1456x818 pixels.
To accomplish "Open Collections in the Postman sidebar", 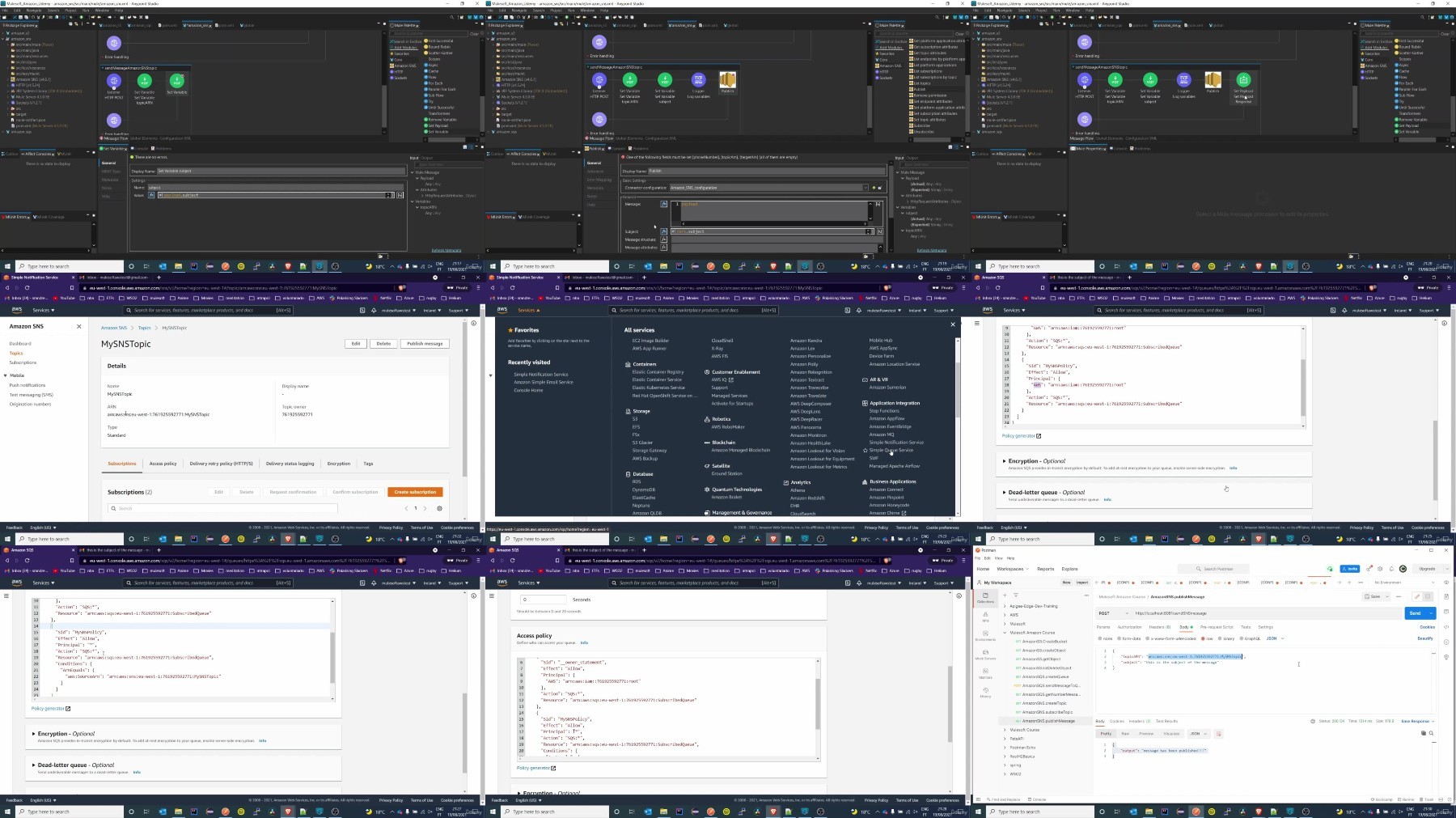I will (x=985, y=598).
